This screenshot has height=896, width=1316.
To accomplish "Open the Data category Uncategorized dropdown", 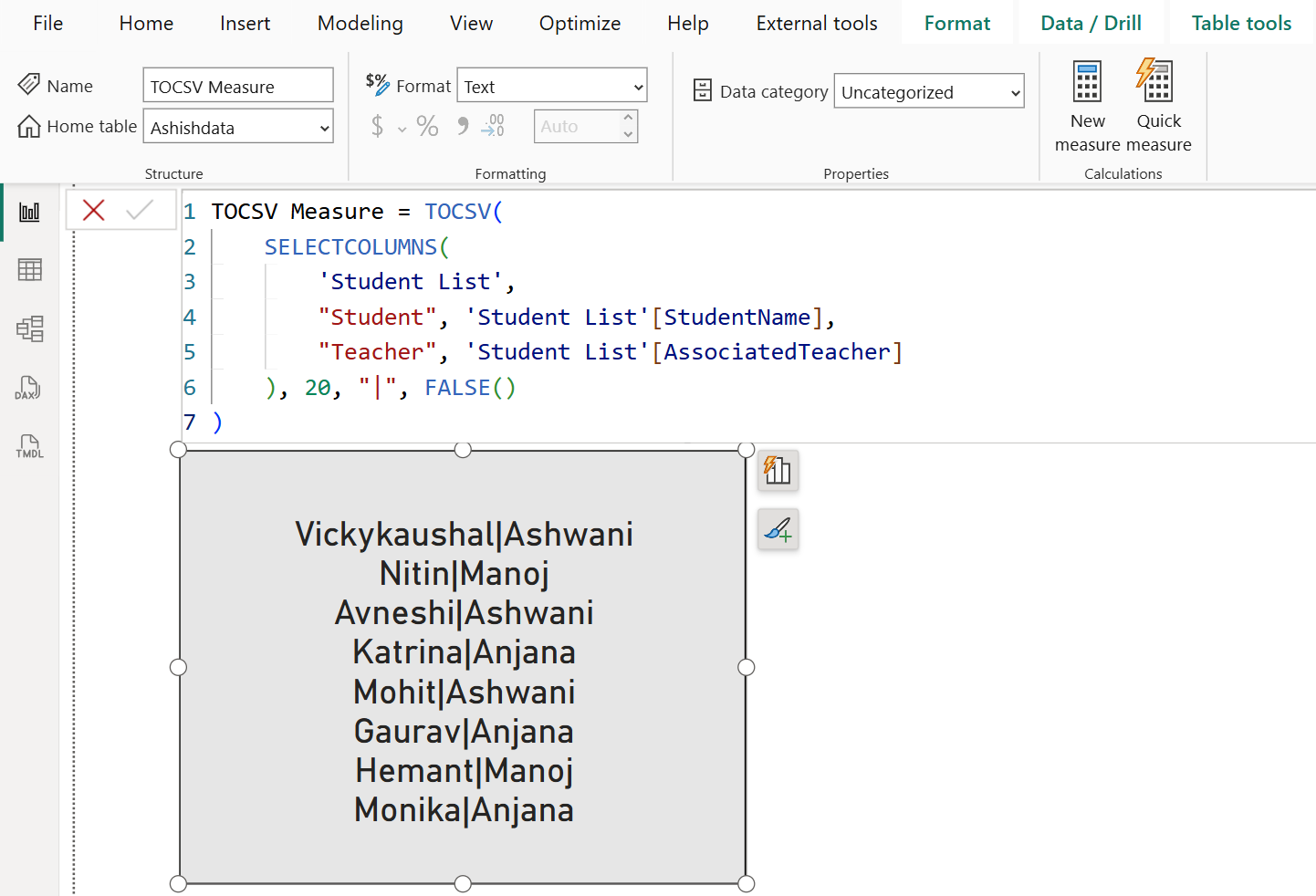I will pos(928,91).
